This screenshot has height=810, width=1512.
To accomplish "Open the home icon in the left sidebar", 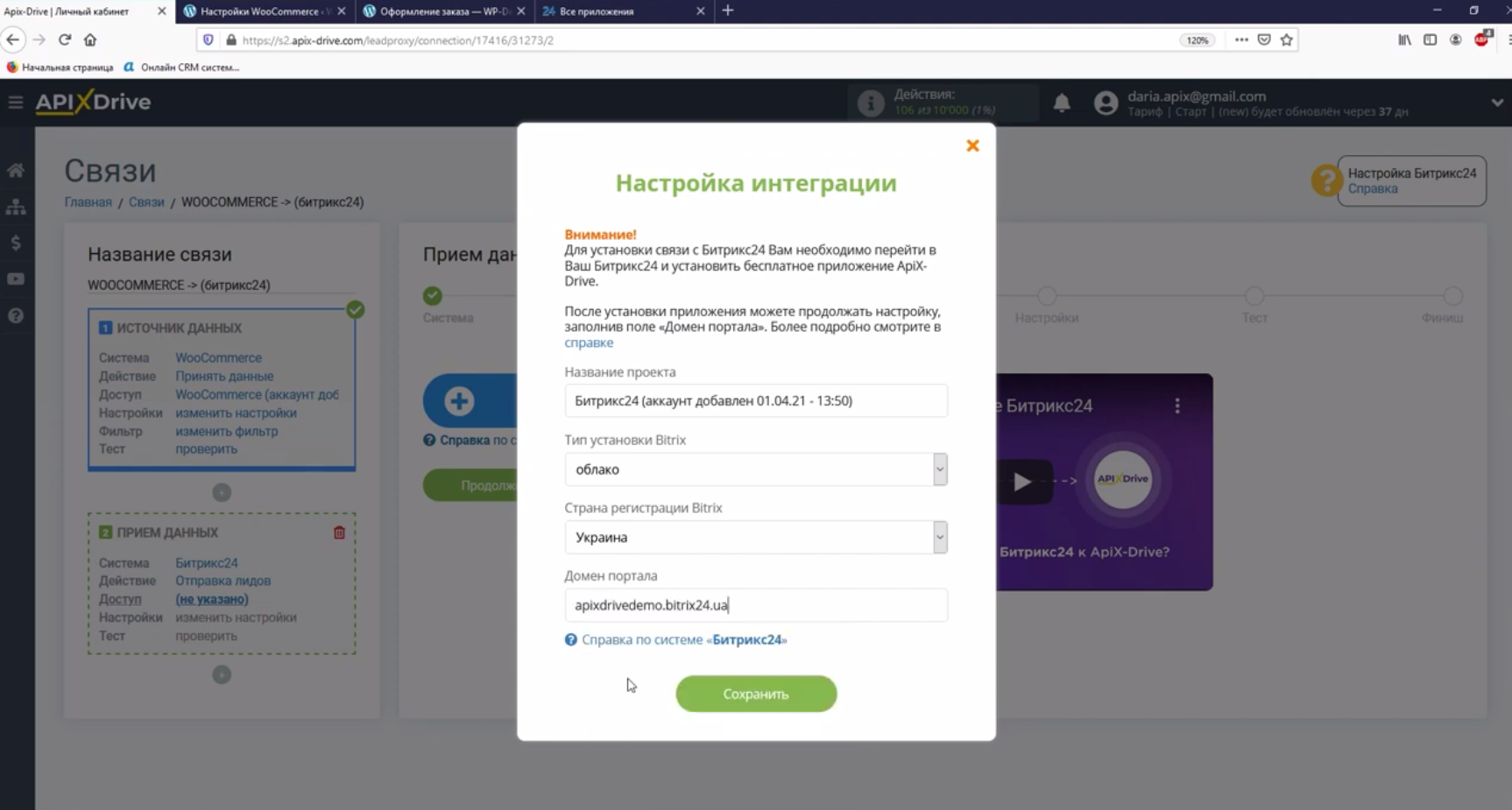I will tap(16, 171).
